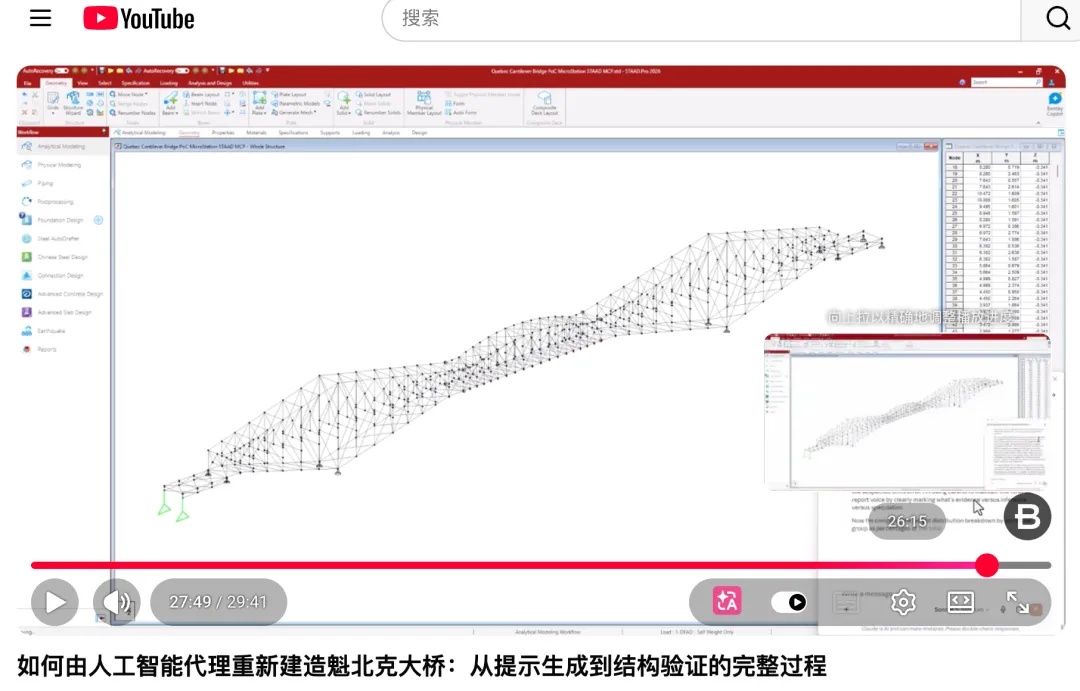1080x691 pixels.
Task: Toggle the second AutoRecovery switch
Action: 182,70
